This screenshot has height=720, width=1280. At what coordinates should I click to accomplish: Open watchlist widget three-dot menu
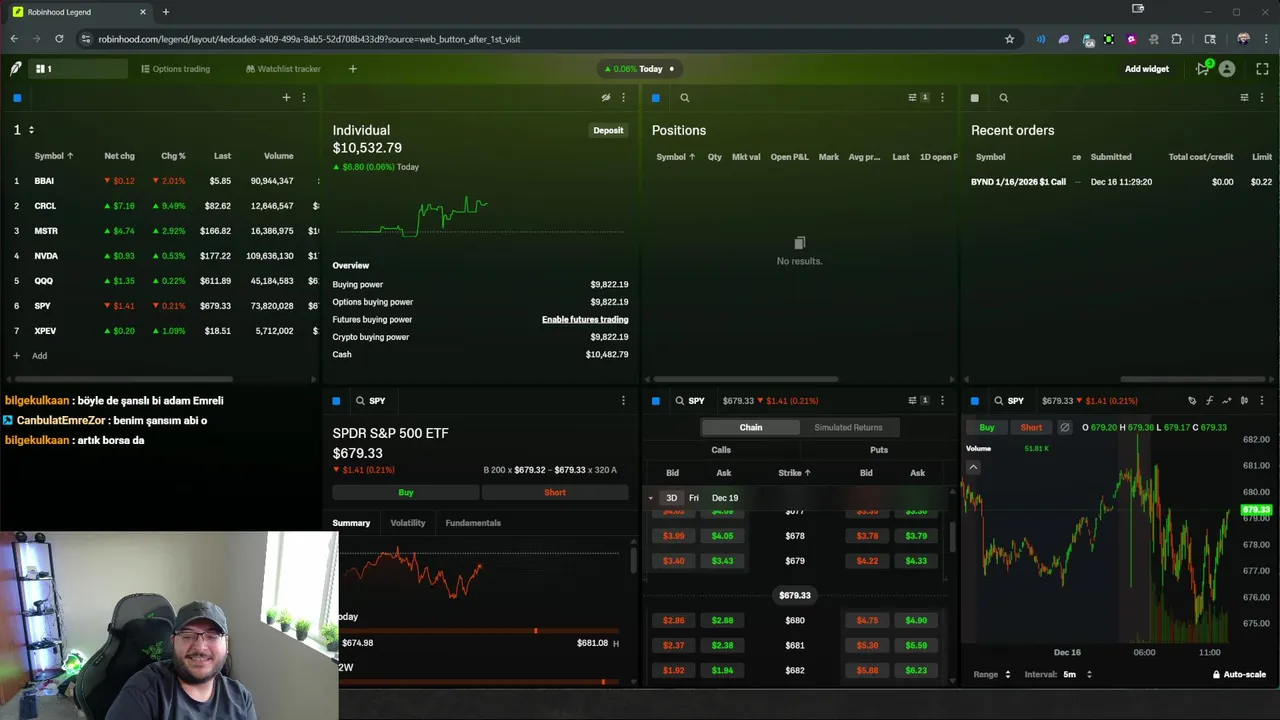click(304, 98)
